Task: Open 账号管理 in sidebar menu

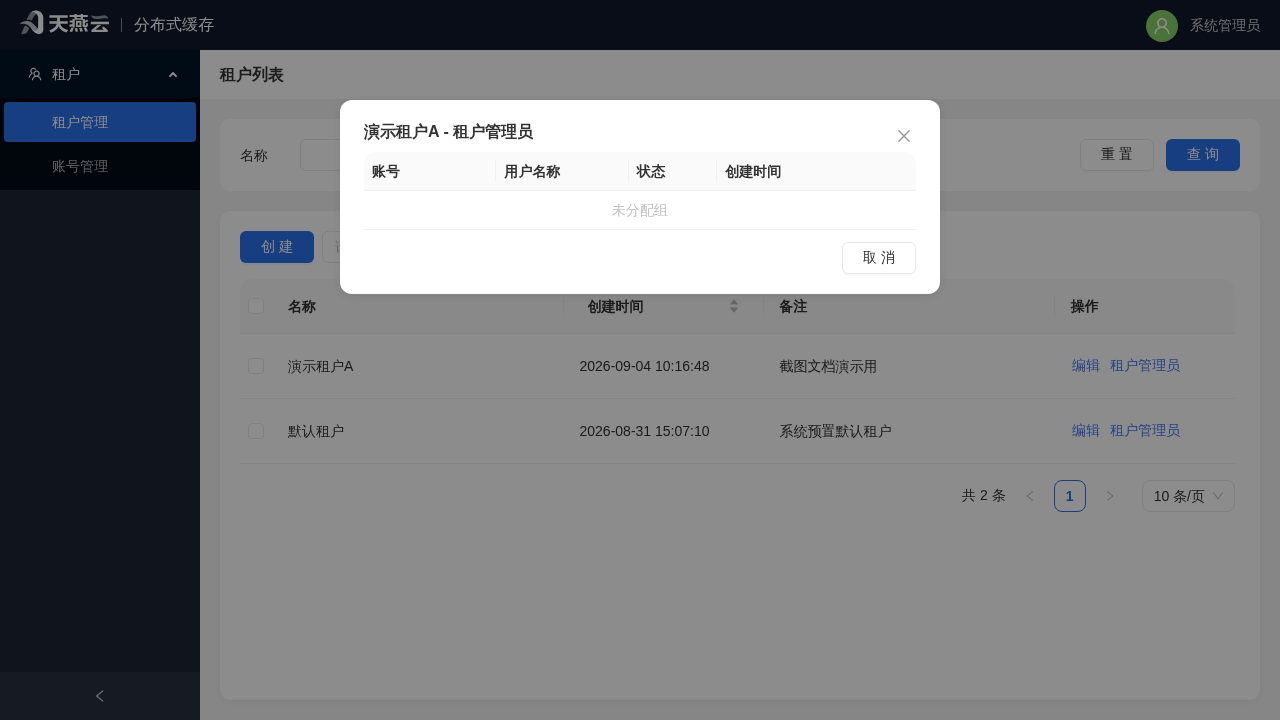Action: (100, 166)
